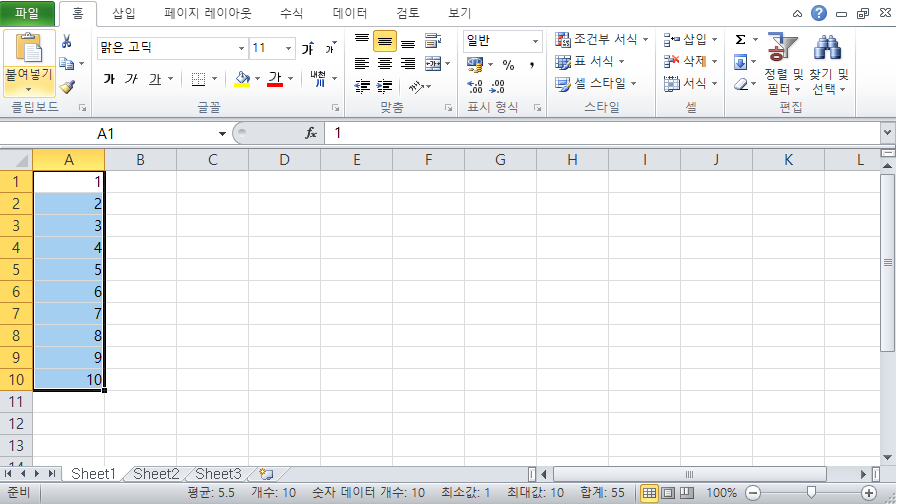The height and width of the screenshot is (504, 897).
Task: Apply percent style
Action: pos(508,65)
